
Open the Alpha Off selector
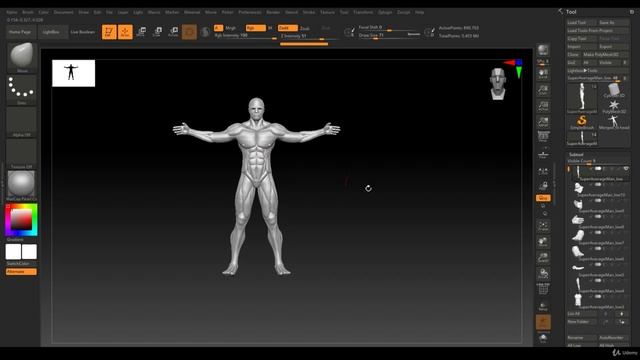tap(22, 122)
